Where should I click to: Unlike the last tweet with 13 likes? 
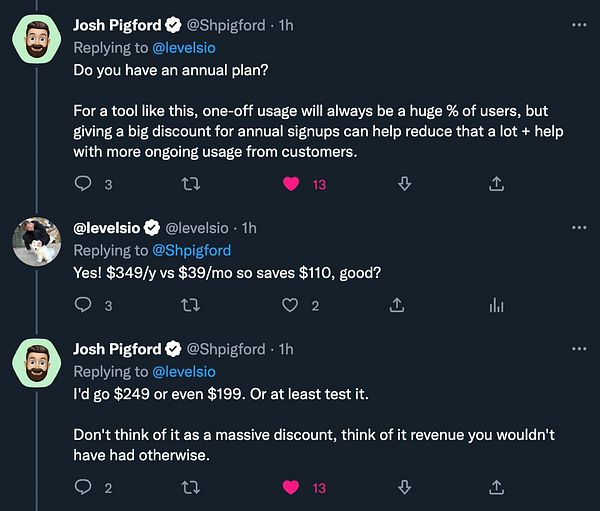tap(292, 487)
